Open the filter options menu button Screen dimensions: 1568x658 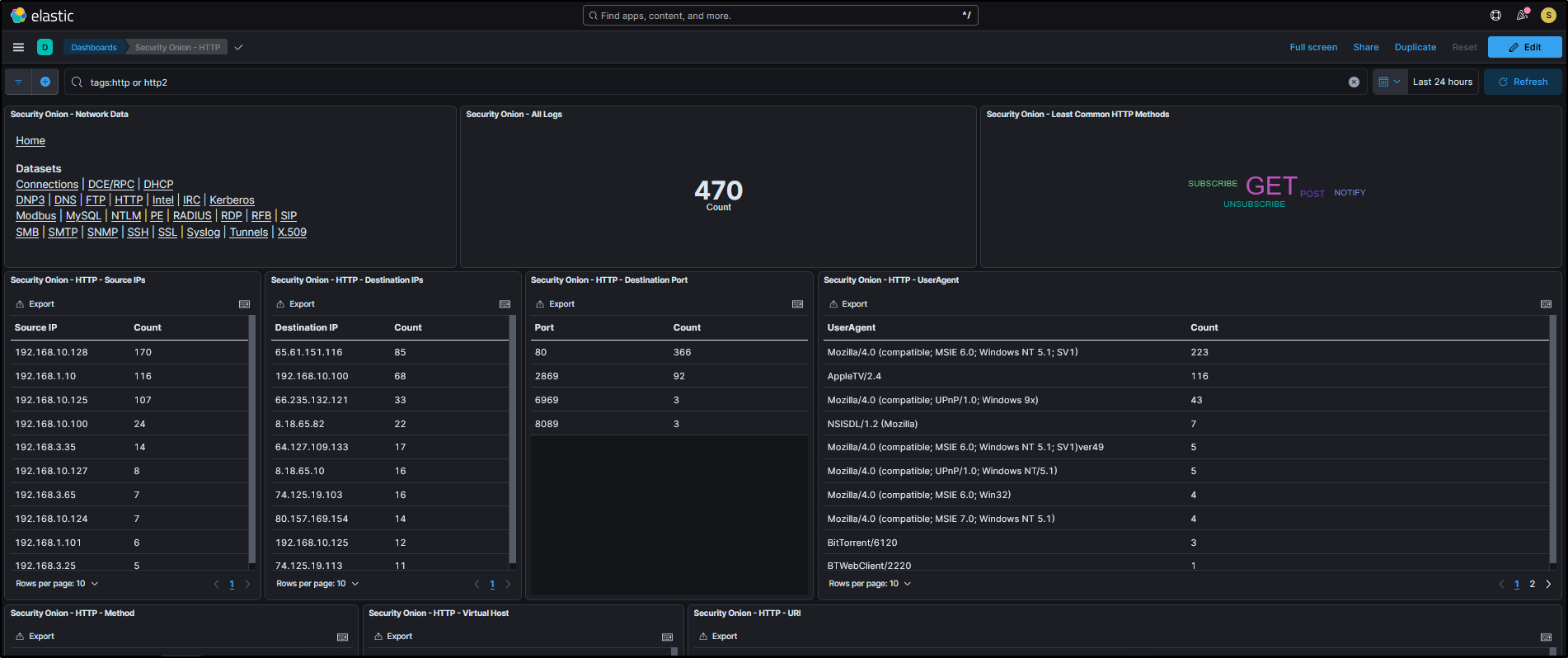(18, 82)
